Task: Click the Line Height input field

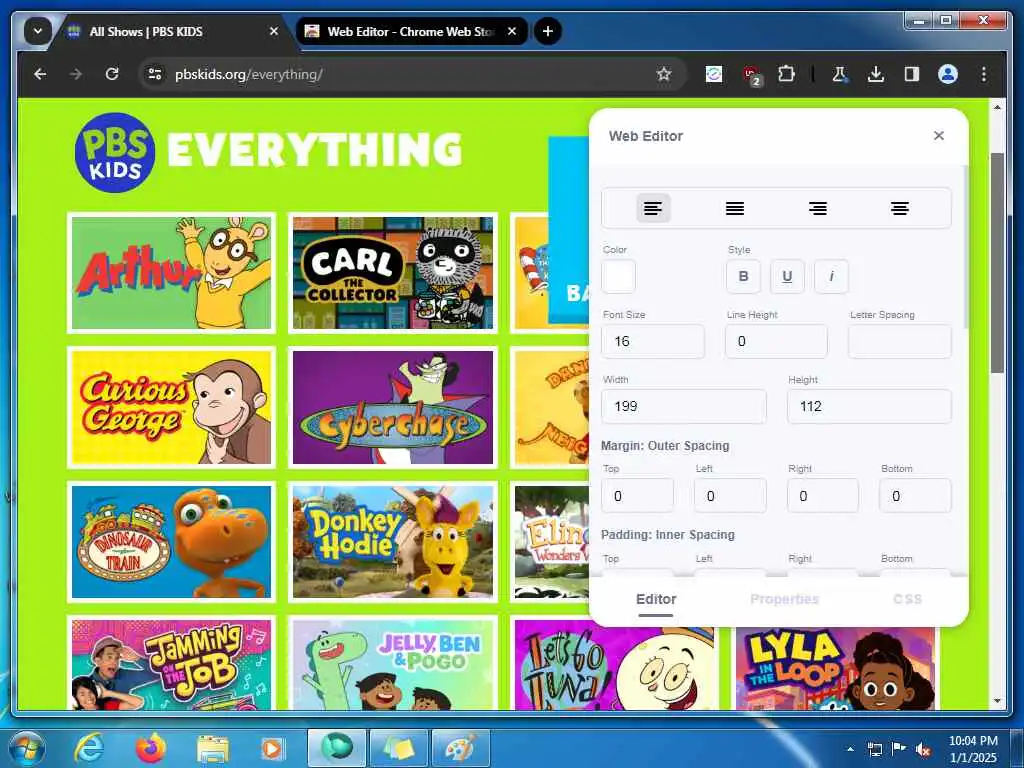Action: click(776, 341)
